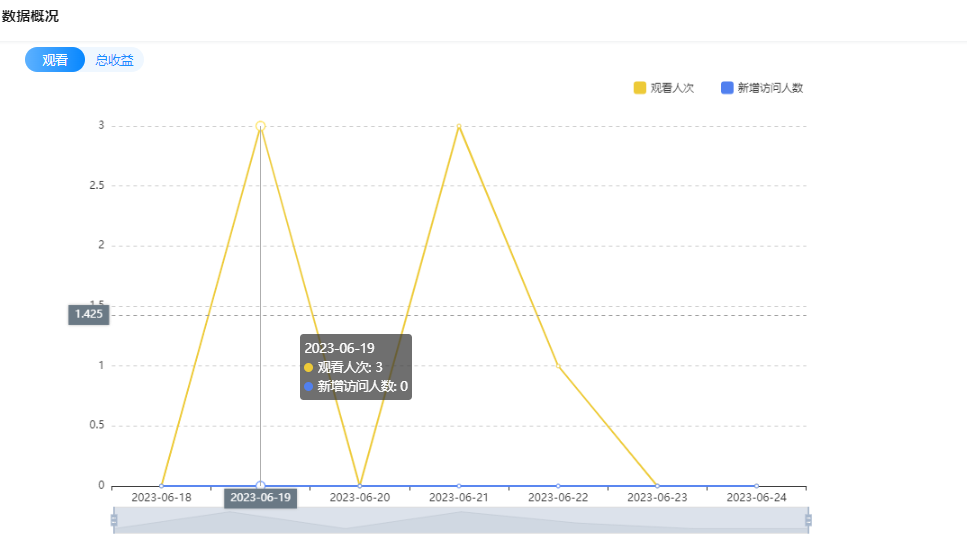Click the highlighted 2023-06-19 axis label

(260, 497)
